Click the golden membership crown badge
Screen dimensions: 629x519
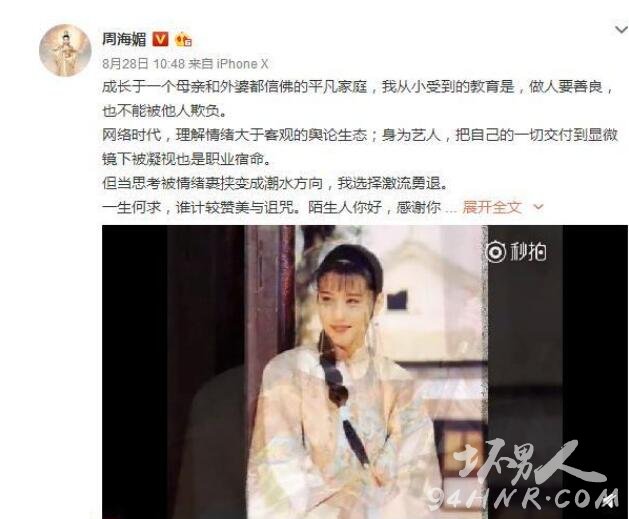click(183, 39)
